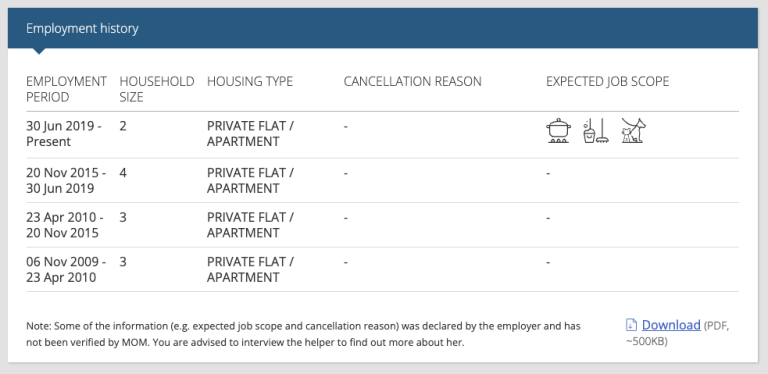Click the note about unverified MOM information
This screenshot has height=374, width=768.
point(303,334)
